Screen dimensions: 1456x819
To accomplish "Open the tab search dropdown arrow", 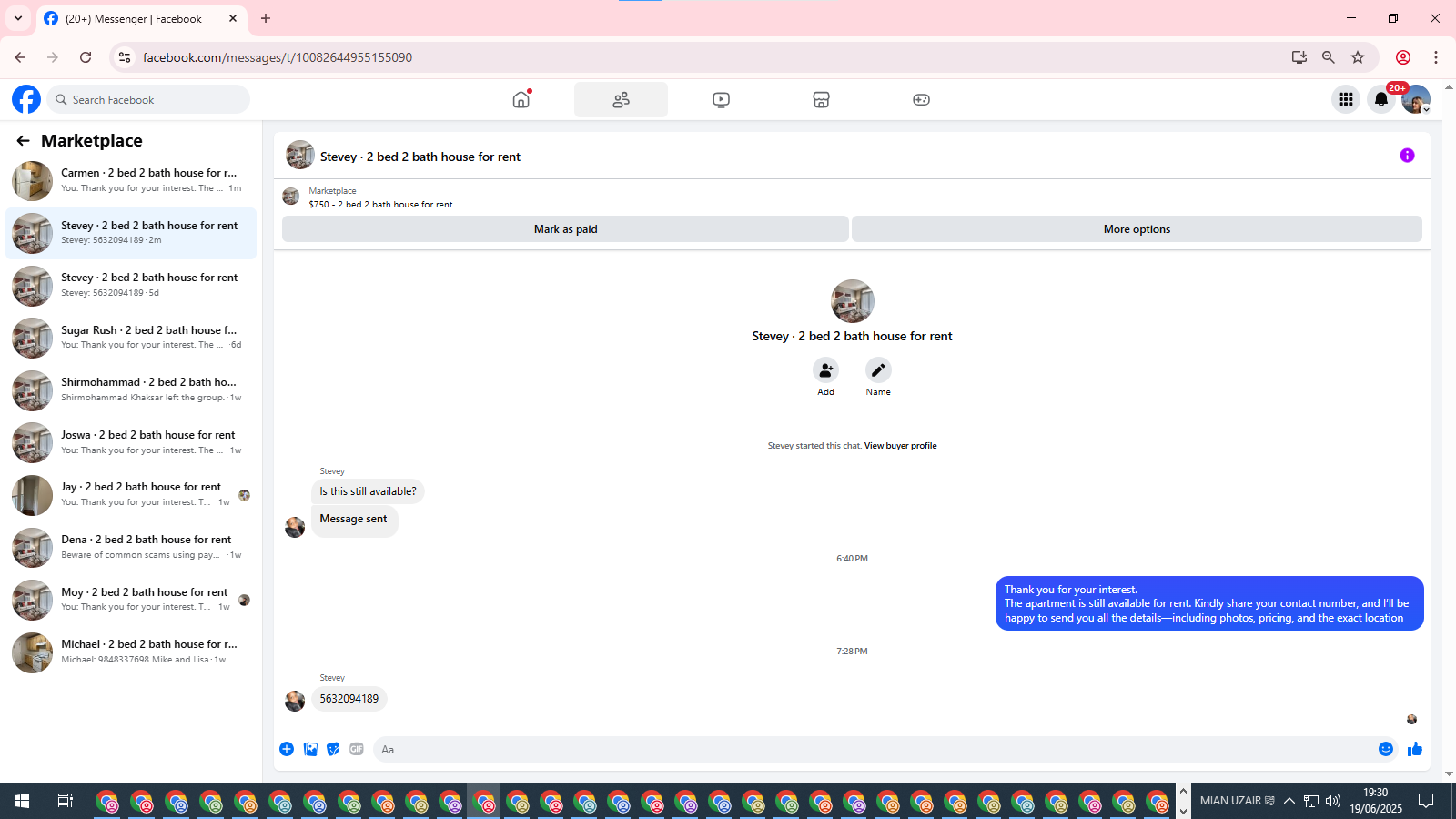I will pos(18,18).
